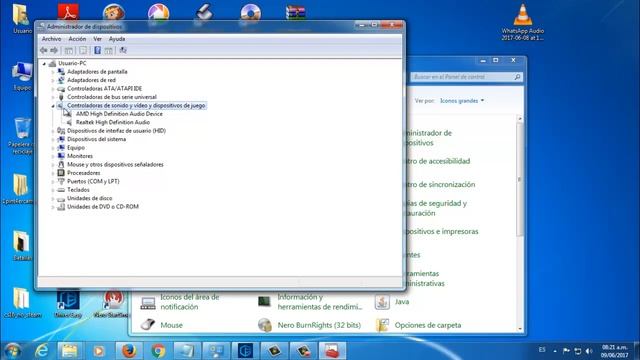The height and width of the screenshot is (360, 640).
Task: Select Mouse y otros dispositivos señaladores
Action: pos(115,164)
